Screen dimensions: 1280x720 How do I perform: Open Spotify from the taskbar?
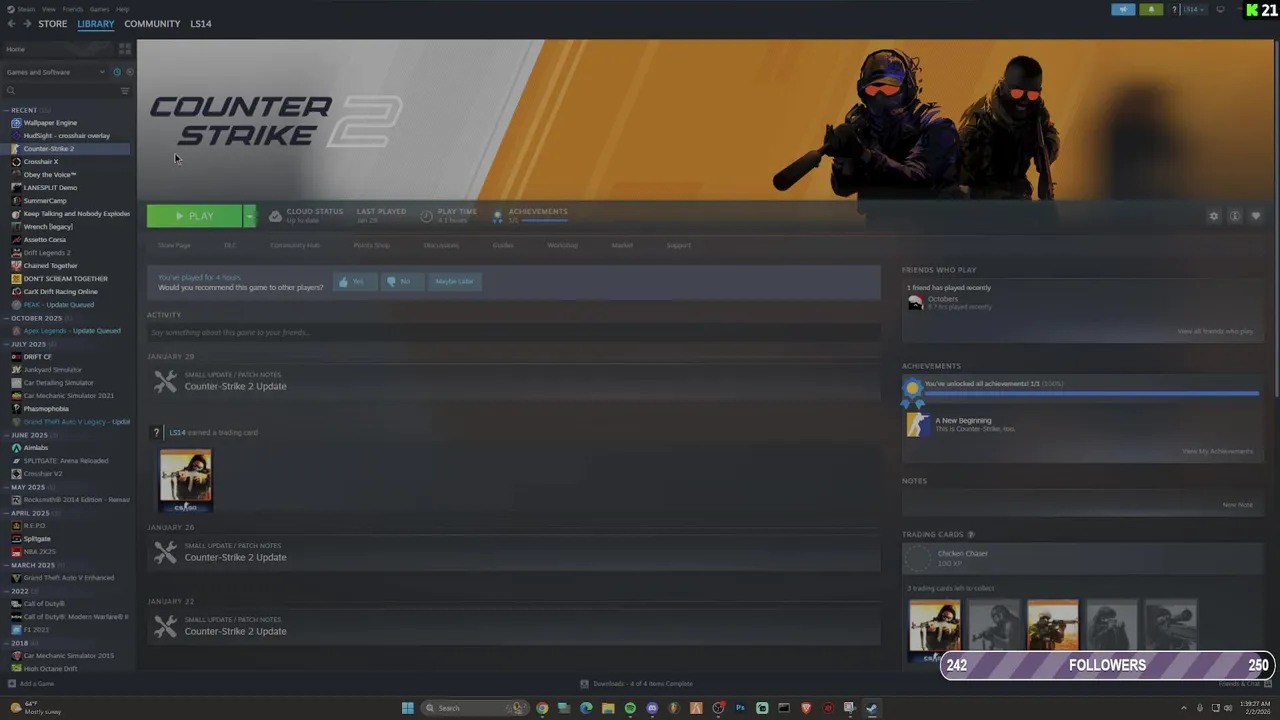pos(630,708)
